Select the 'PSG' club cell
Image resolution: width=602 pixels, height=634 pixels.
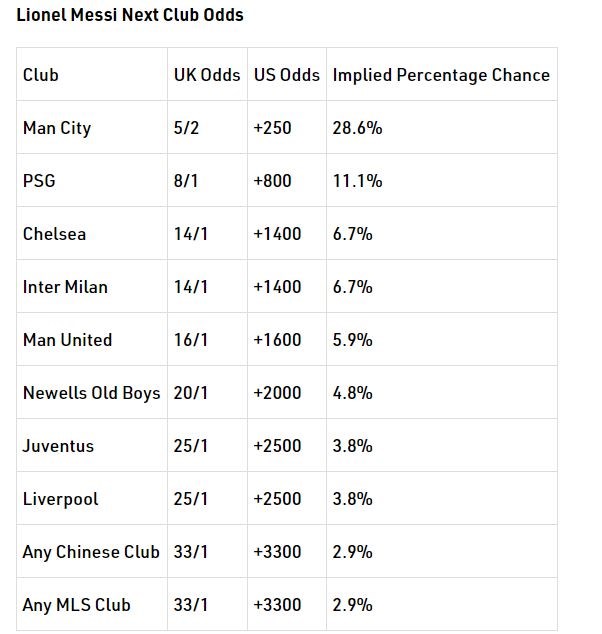[38, 181]
